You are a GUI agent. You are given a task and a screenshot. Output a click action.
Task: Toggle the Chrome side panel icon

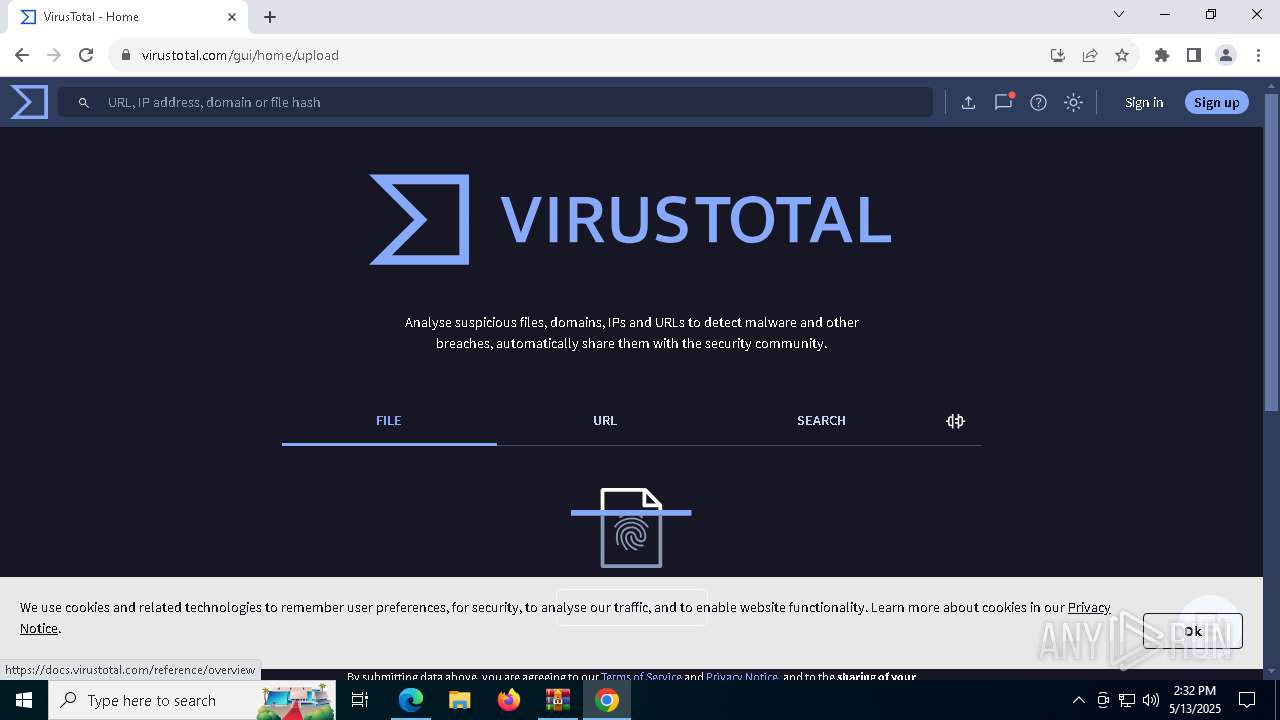tap(1193, 55)
